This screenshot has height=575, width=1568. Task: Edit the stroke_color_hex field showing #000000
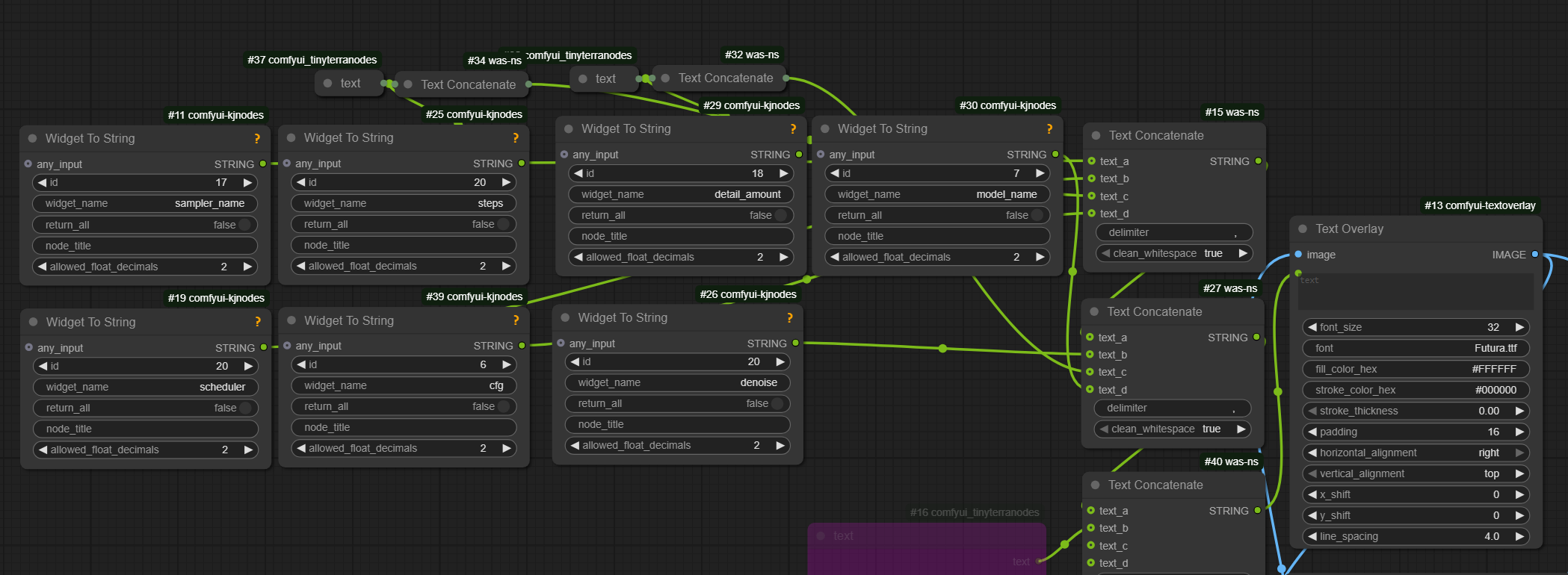coord(1416,390)
